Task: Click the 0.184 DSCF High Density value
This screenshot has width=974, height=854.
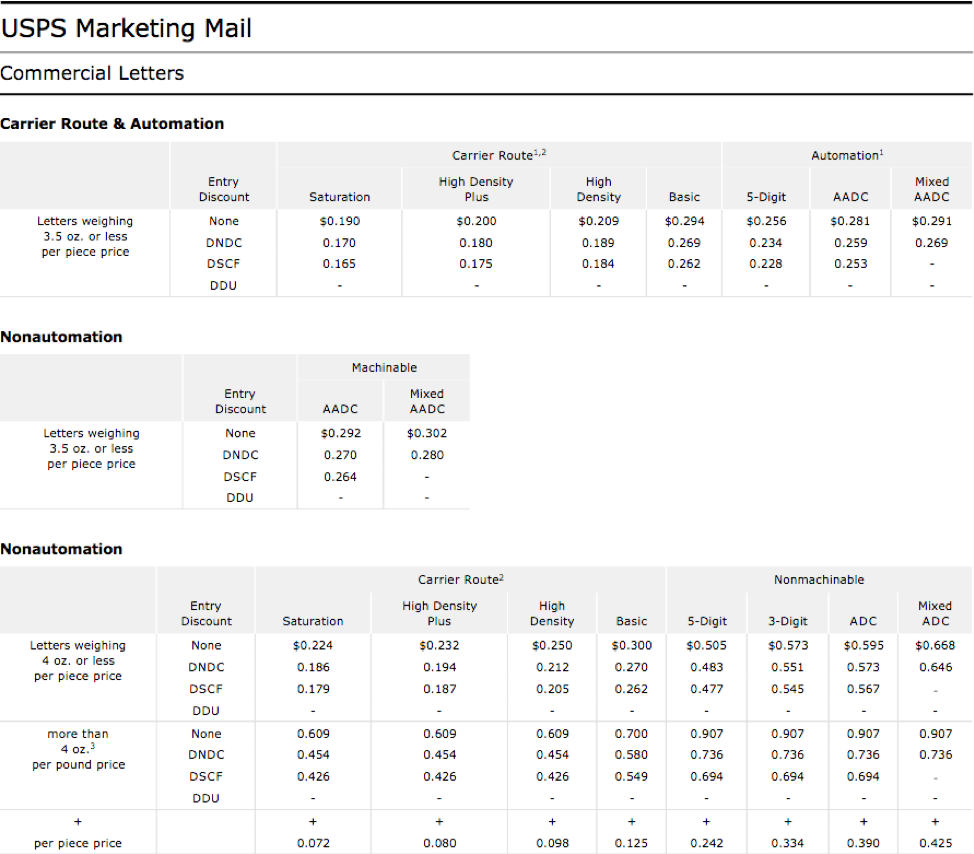Action: point(598,264)
